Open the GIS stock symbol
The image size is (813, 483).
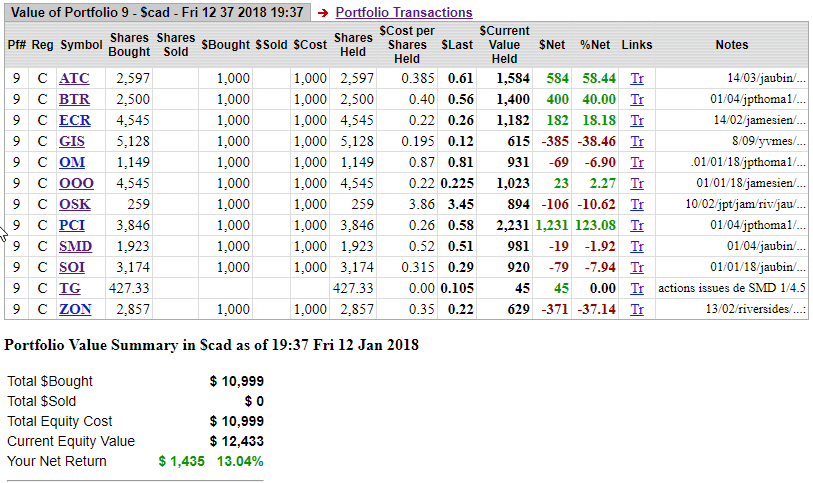point(72,142)
